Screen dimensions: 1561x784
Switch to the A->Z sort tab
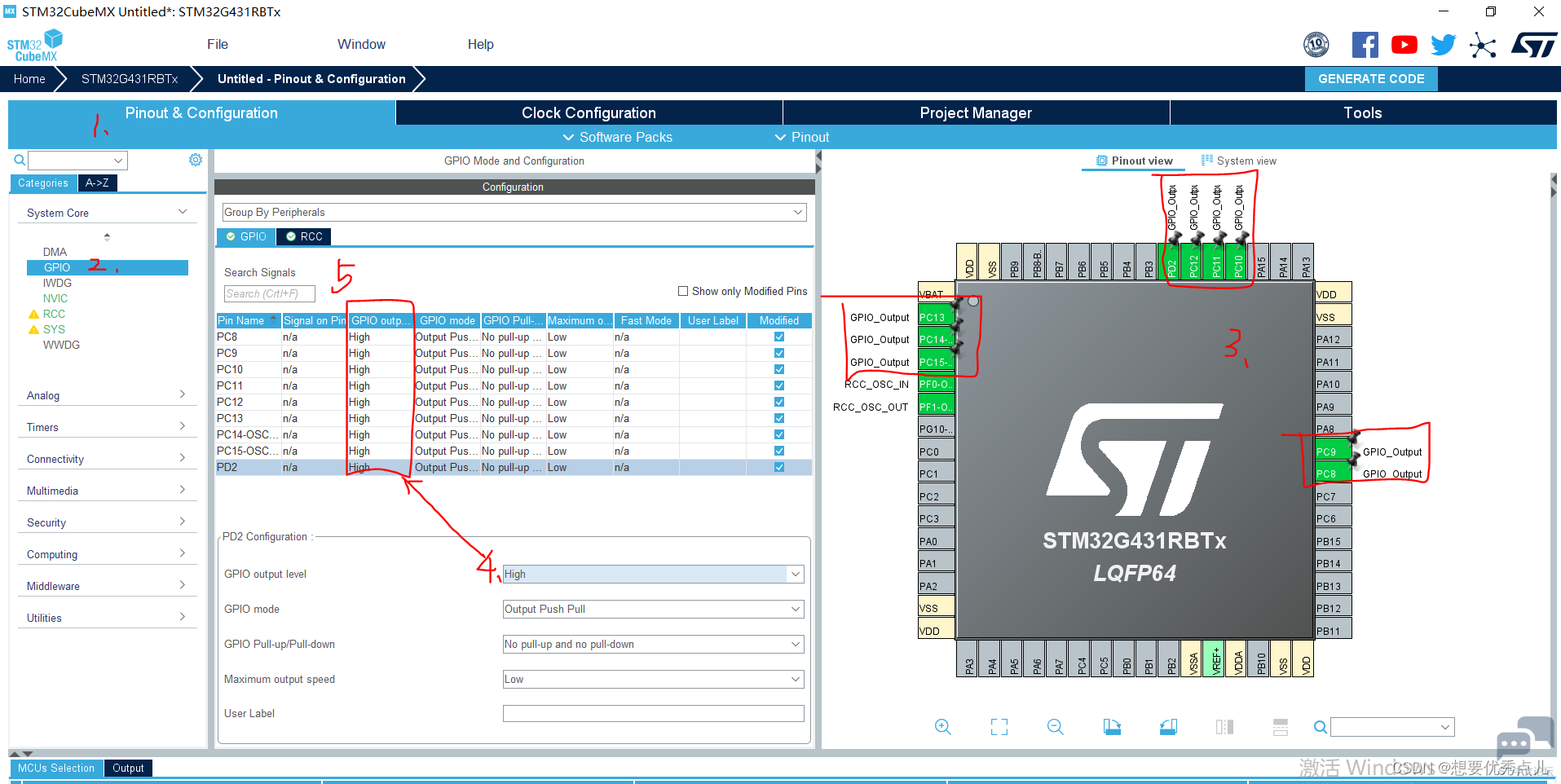[x=97, y=183]
